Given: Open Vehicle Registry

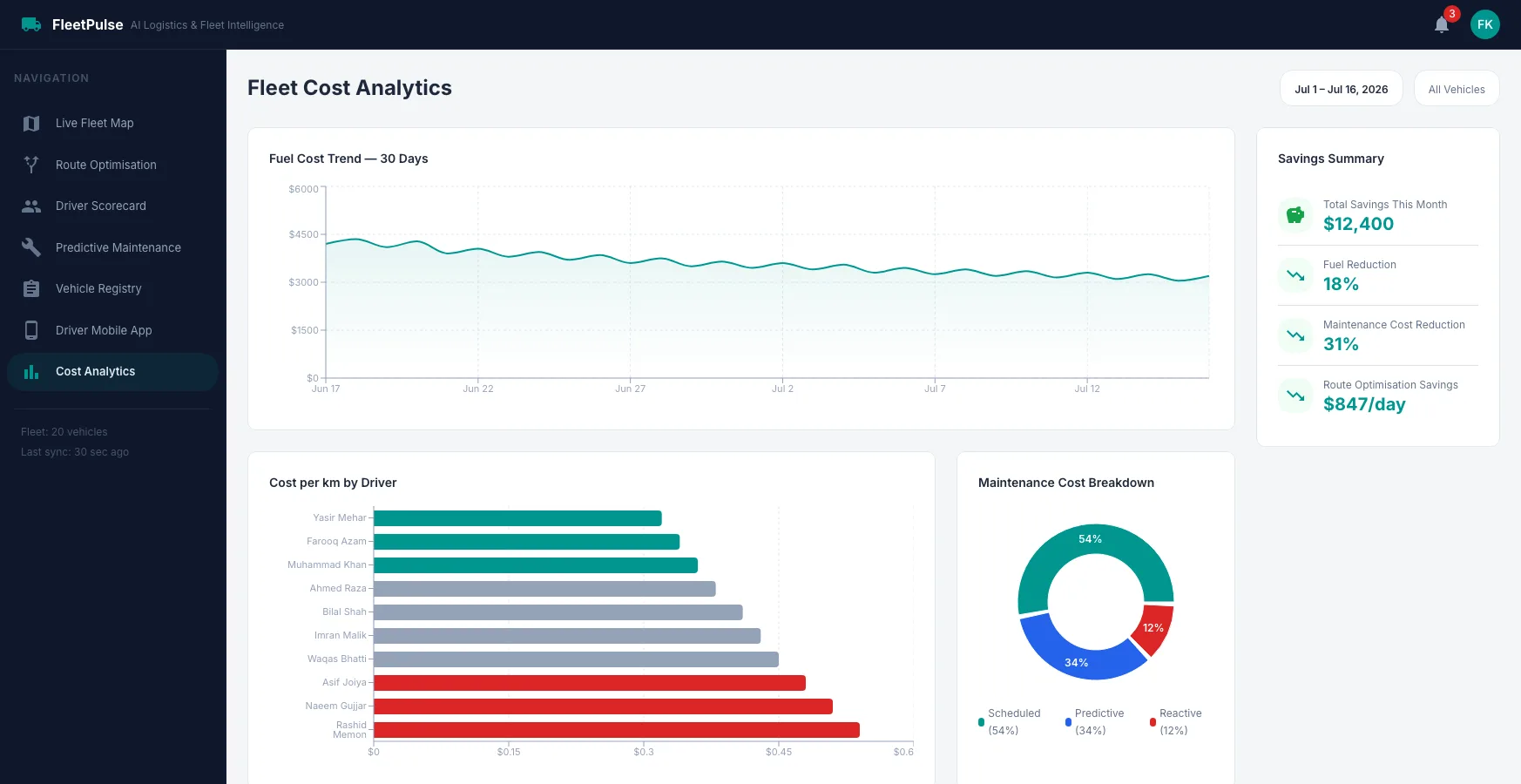Looking at the screenshot, I should point(112,288).
